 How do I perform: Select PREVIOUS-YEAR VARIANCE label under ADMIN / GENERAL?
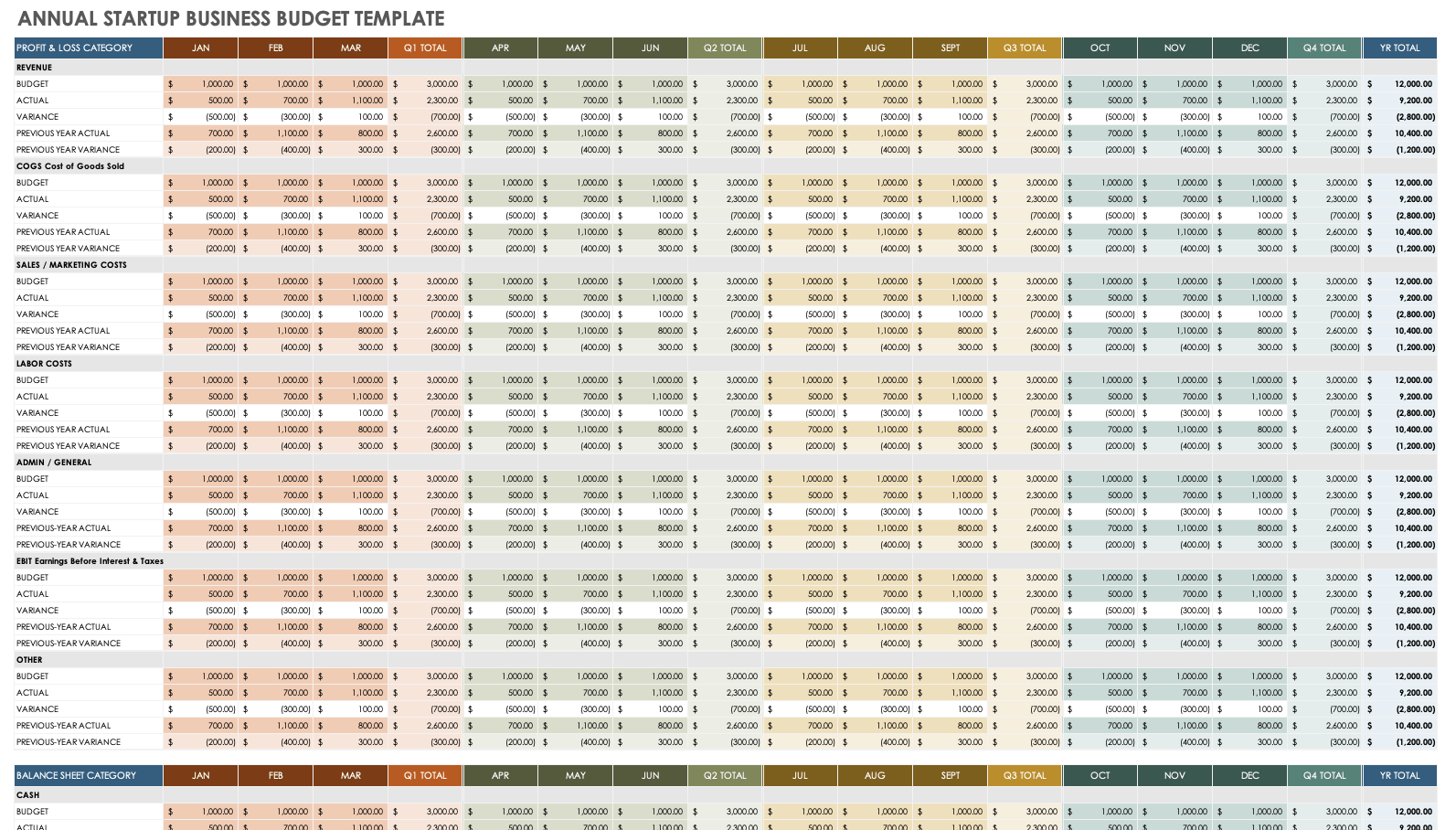pyautogui.click(x=69, y=545)
